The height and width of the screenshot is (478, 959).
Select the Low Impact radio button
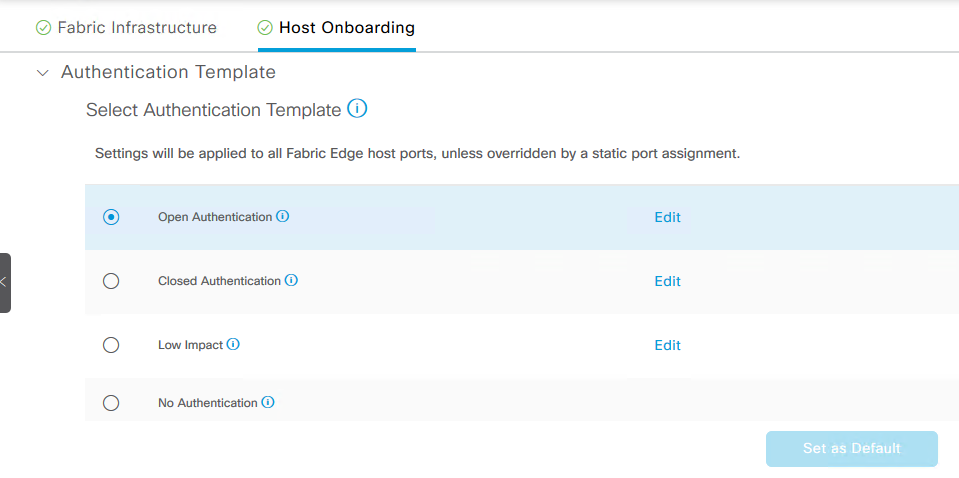click(x=111, y=345)
